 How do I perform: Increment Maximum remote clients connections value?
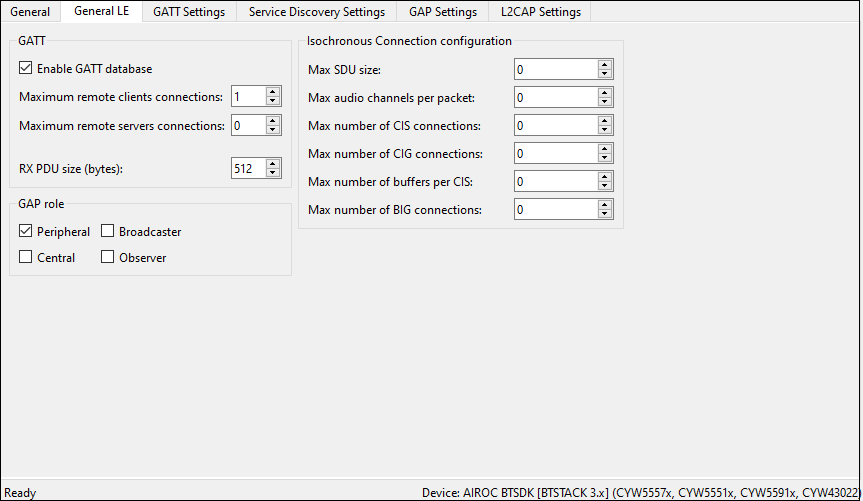tap(273, 92)
